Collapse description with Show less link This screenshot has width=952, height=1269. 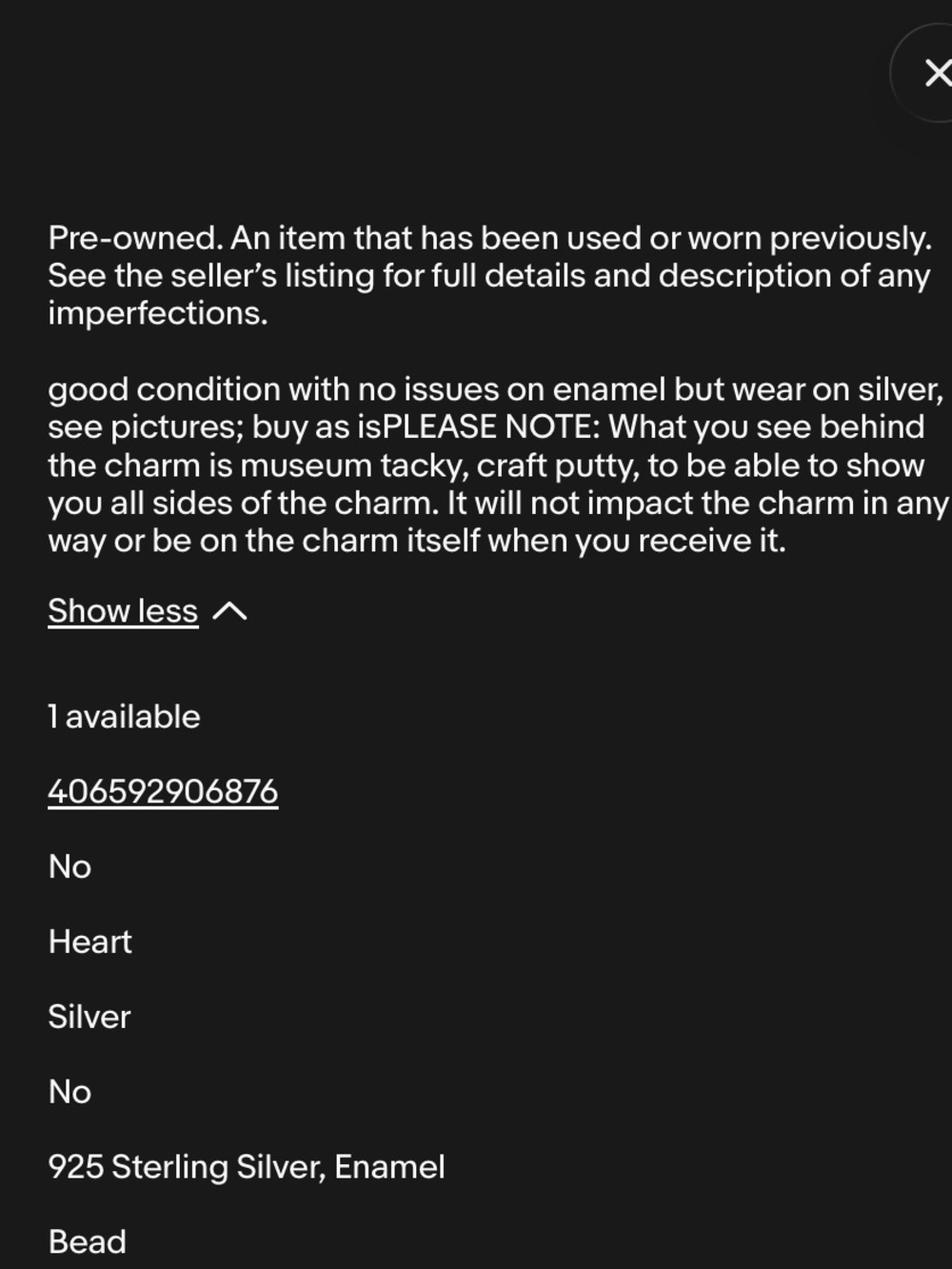(x=123, y=611)
